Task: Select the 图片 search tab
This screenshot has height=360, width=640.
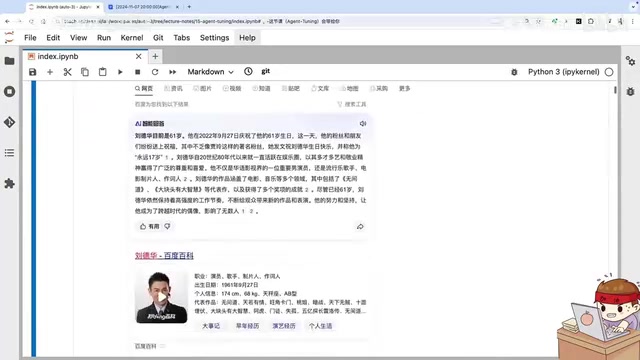Action: (x=202, y=88)
